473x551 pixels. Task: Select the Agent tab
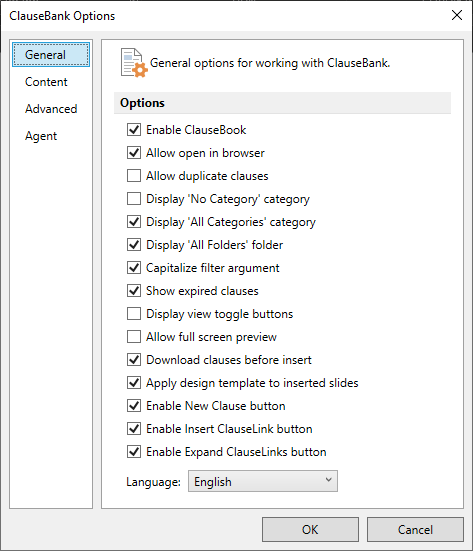(x=41, y=136)
